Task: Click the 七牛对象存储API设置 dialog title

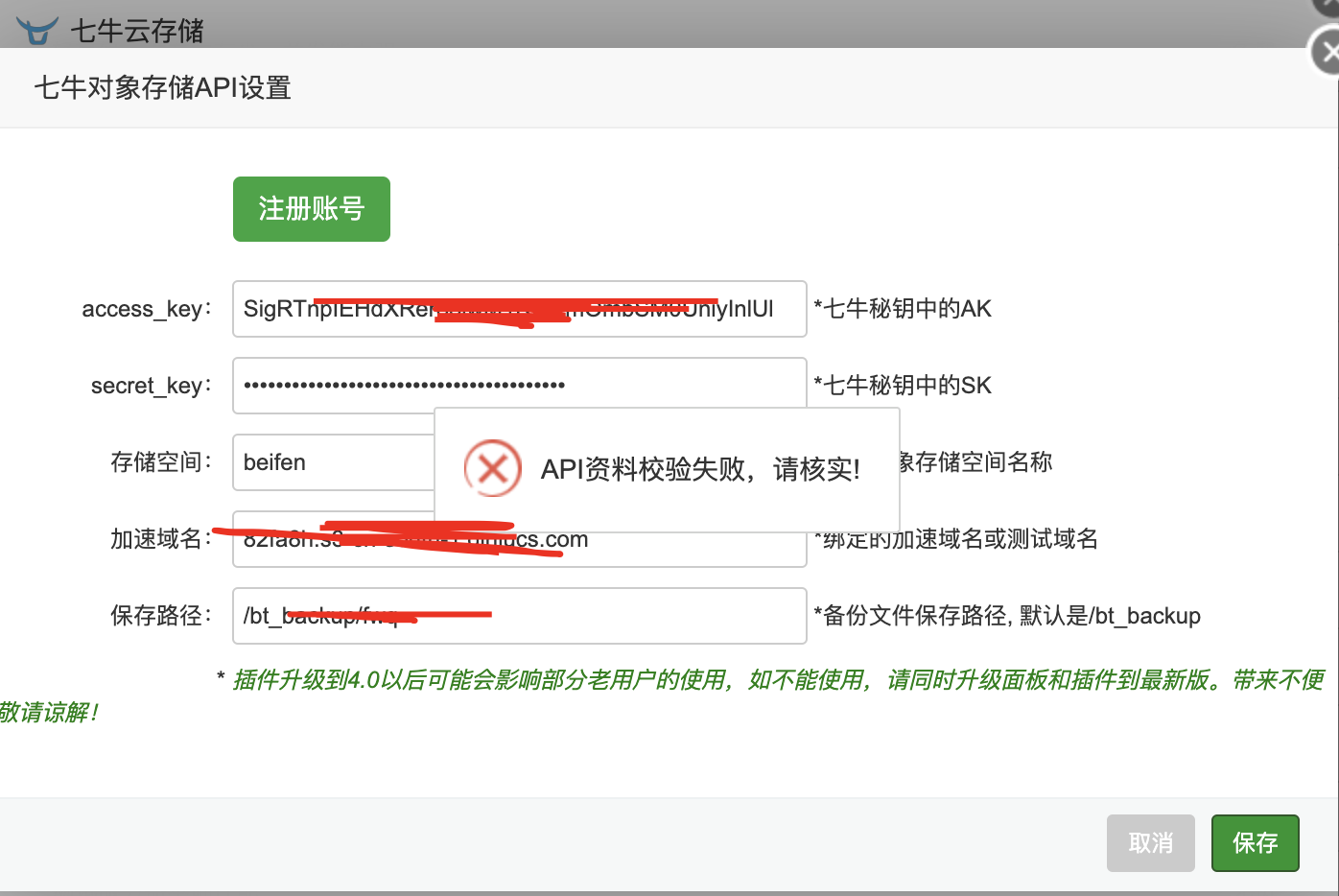Action: coord(163,88)
